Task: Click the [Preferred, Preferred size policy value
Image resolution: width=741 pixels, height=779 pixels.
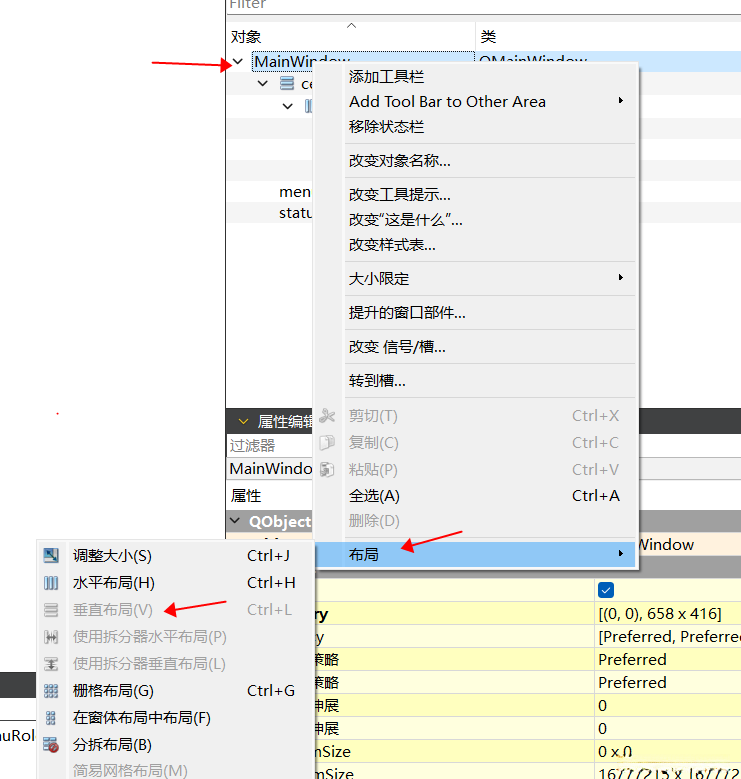Action: [668, 636]
